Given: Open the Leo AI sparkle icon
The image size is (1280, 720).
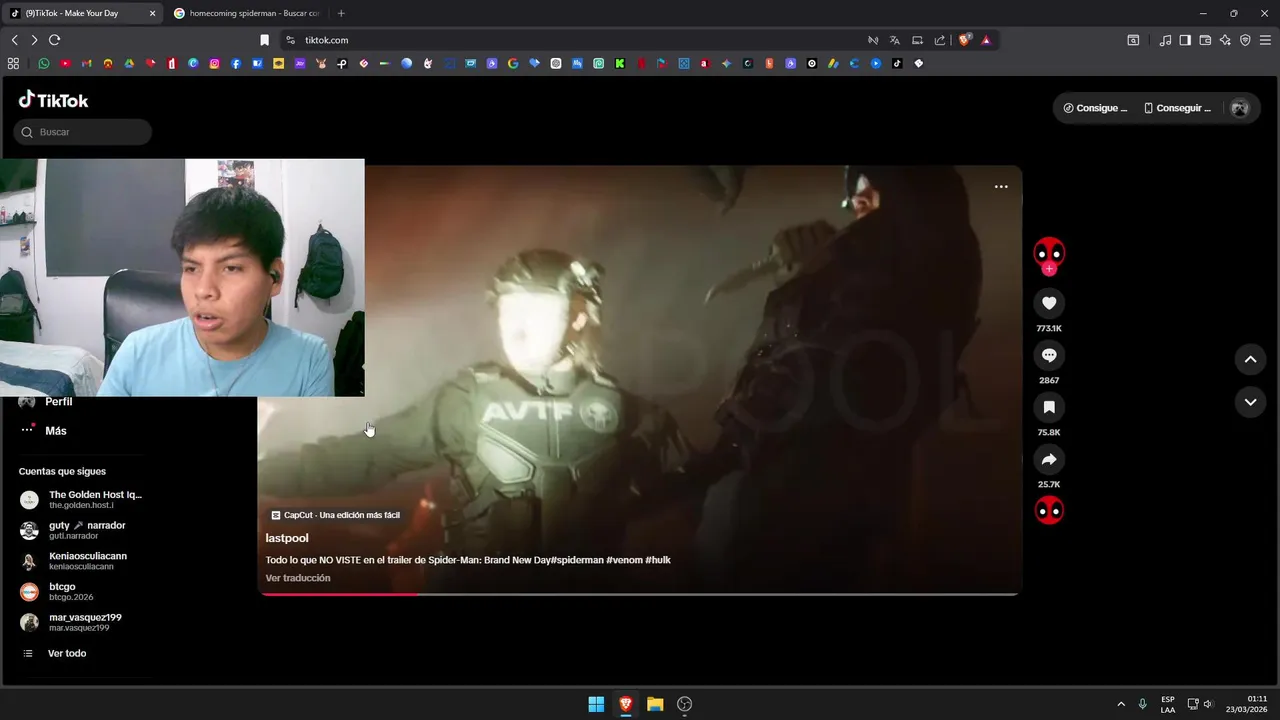Looking at the screenshot, I should click(1225, 40).
